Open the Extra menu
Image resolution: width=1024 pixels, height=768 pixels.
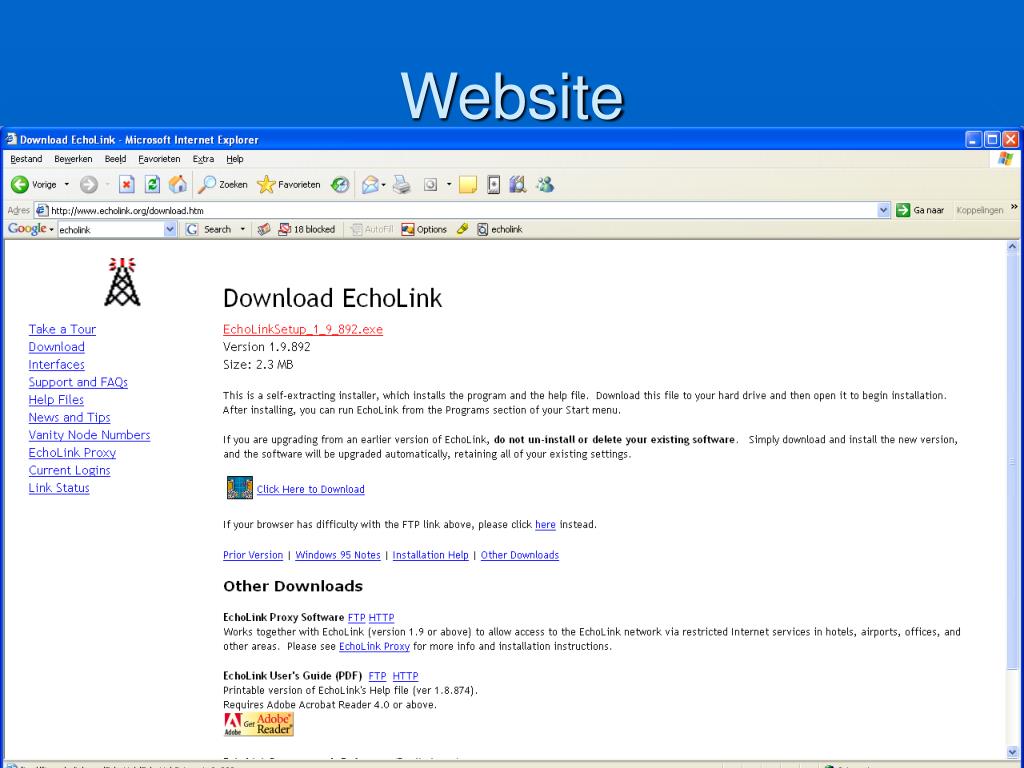coord(203,159)
